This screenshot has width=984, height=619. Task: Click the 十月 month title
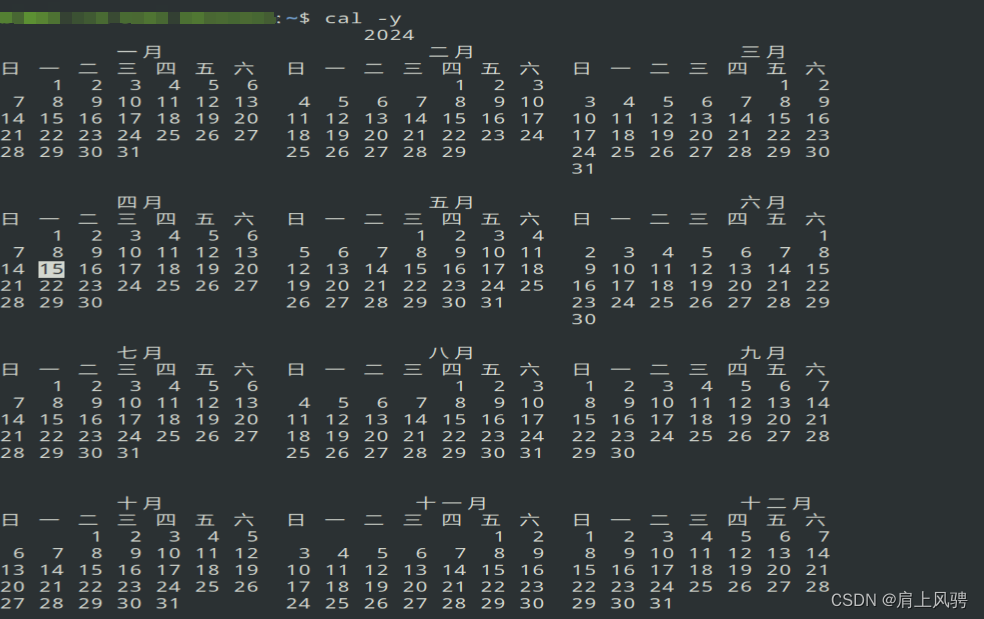point(139,503)
